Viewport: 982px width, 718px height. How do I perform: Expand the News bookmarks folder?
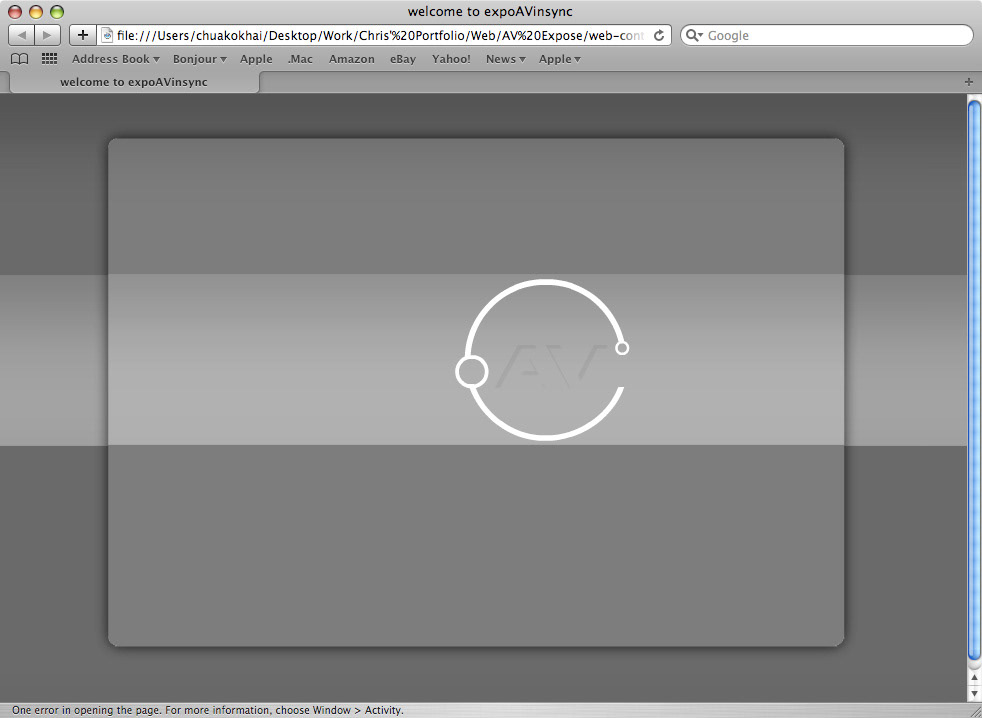click(505, 59)
